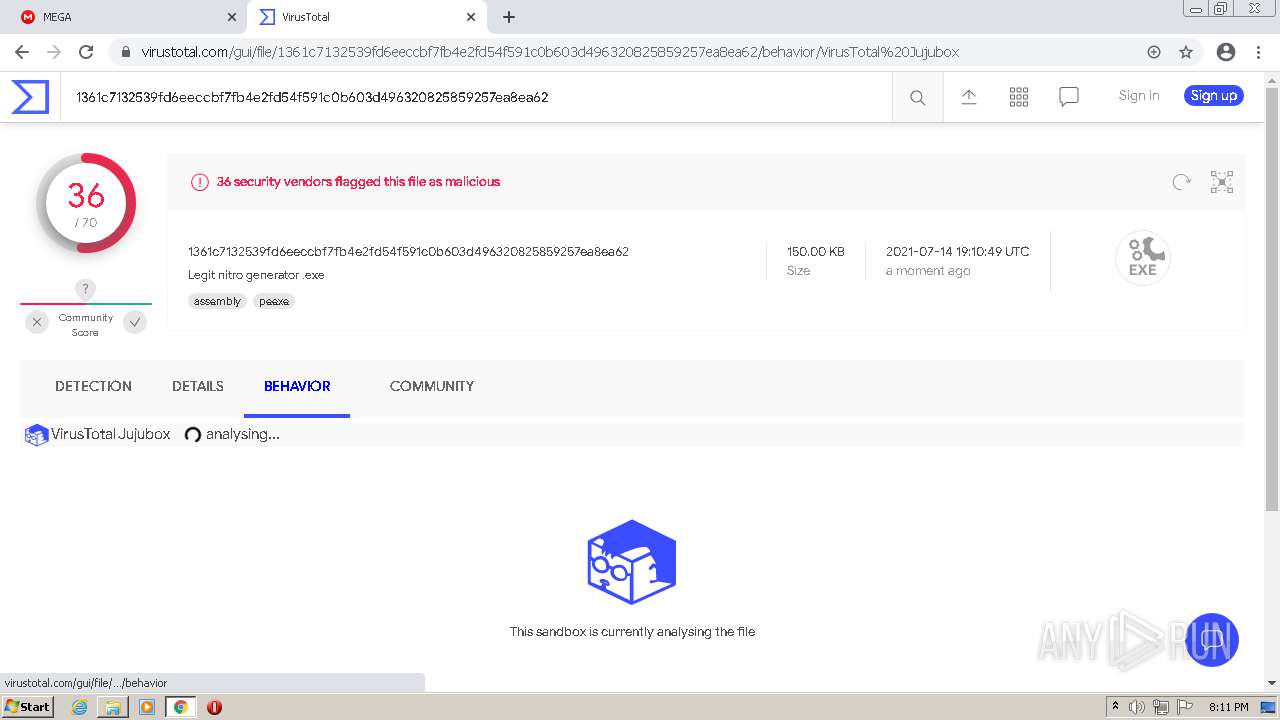
Task: Open Windows Explorer folder in taskbar
Action: point(113,707)
